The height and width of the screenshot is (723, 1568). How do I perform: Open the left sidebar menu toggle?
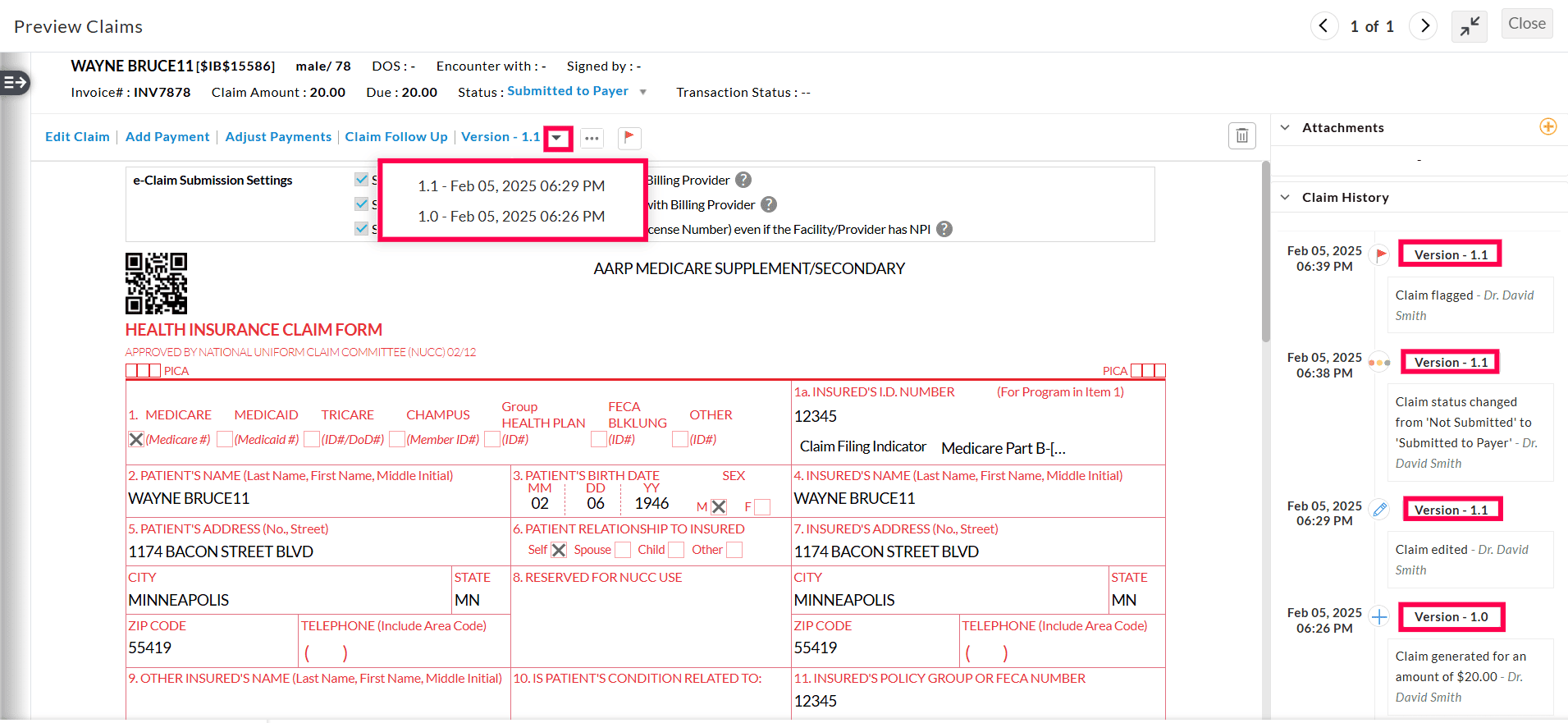tap(15, 82)
